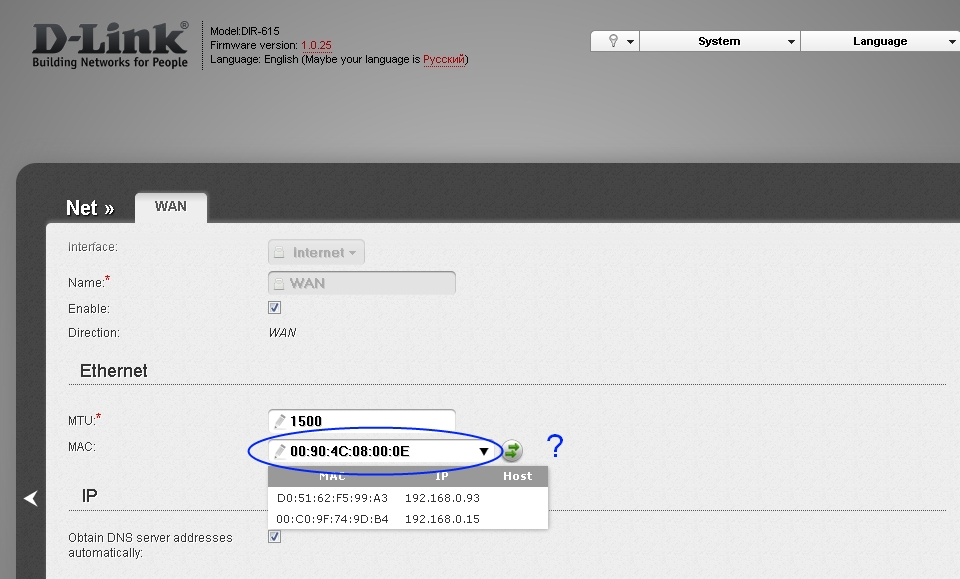This screenshot has height=579, width=960.
Task: Click IP 192.168.0.93 in list
Action: pyautogui.click(x=442, y=498)
